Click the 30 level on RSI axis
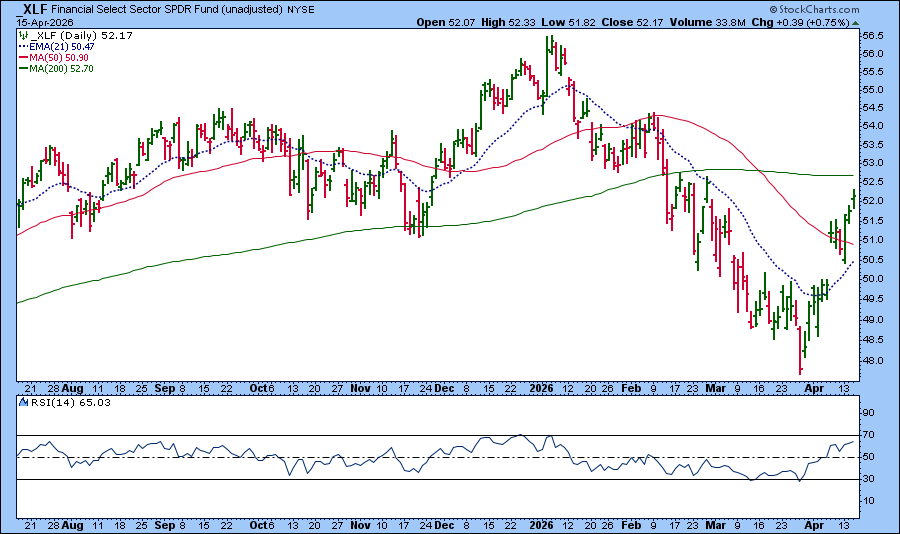 click(x=868, y=479)
